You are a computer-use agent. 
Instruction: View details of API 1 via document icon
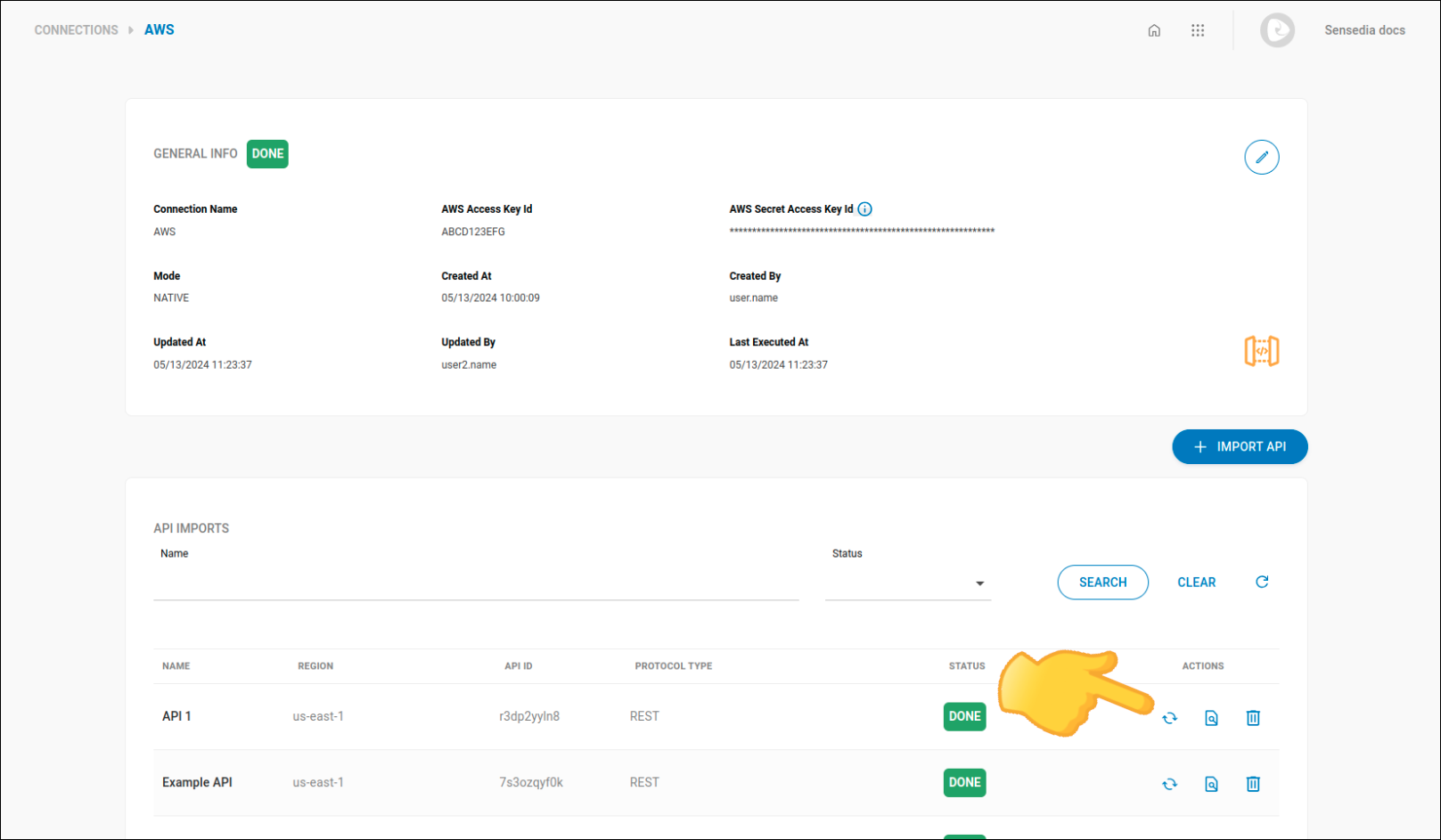tap(1211, 717)
